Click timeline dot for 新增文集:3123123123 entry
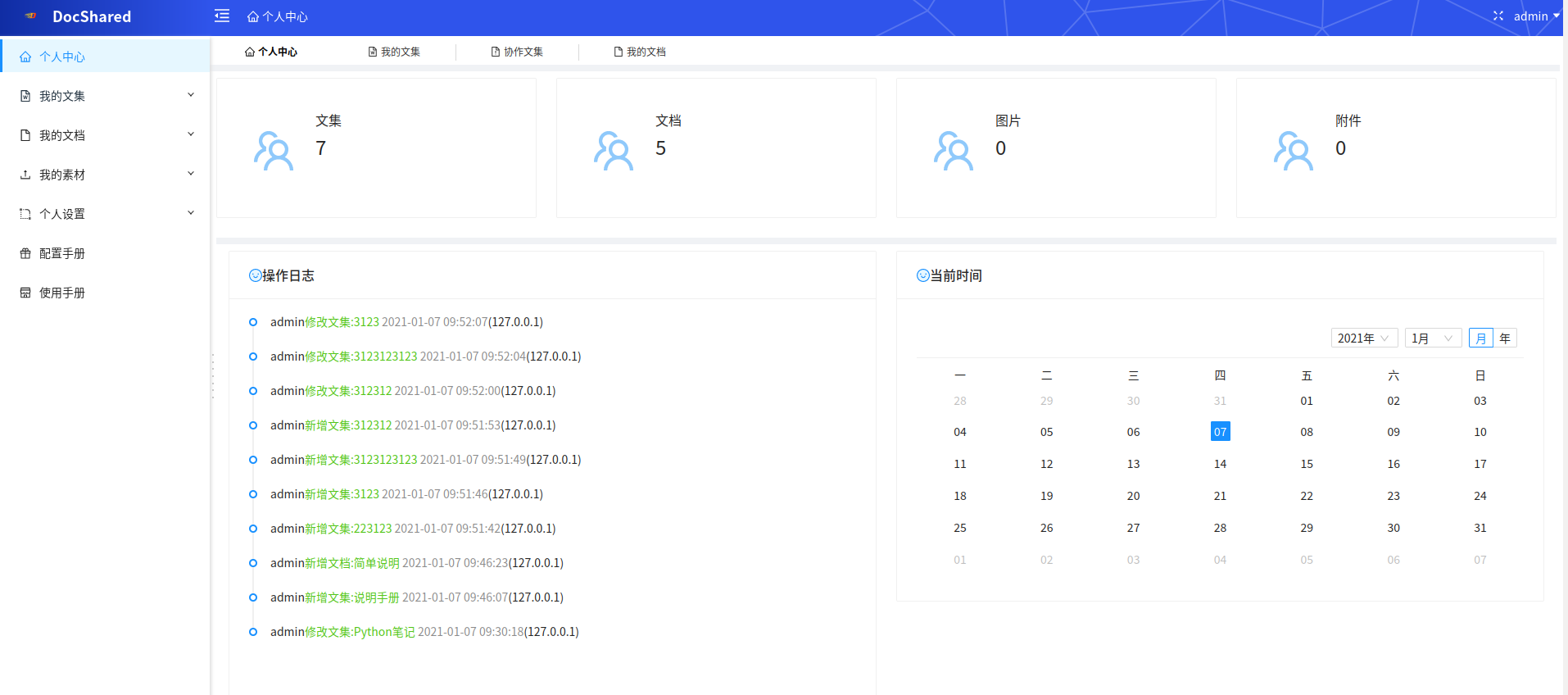The image size is (1568, 695). pos(253,460)
